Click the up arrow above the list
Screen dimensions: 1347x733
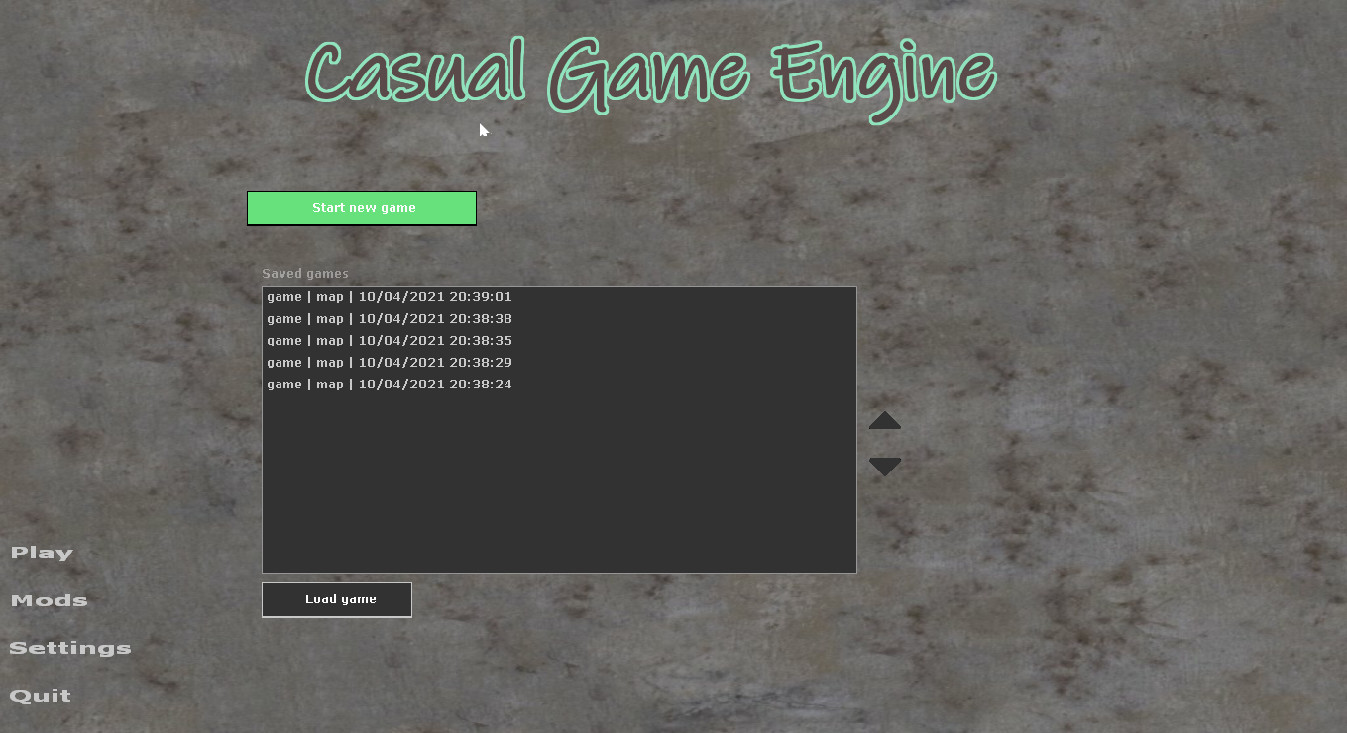coord(884,420)
